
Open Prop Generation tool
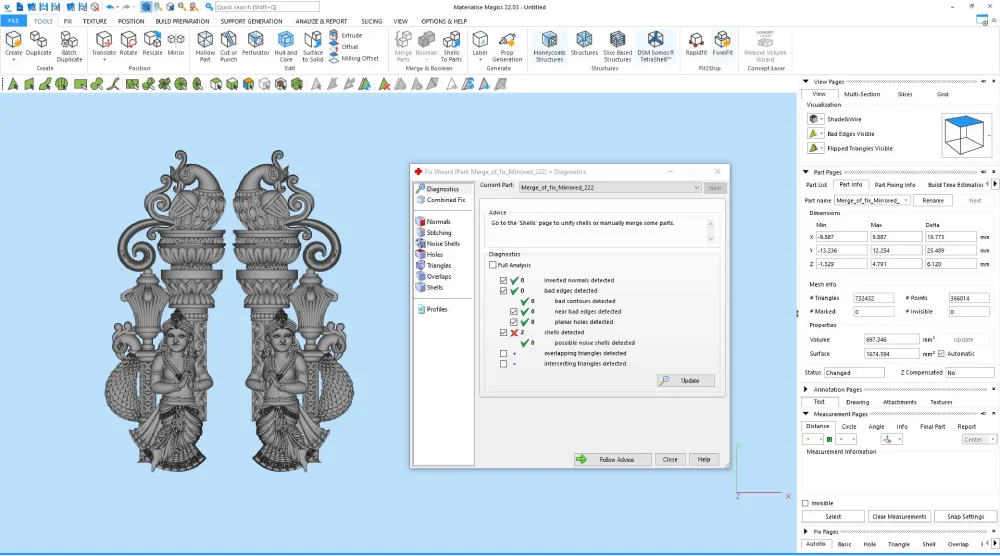[x=507, y=47]
